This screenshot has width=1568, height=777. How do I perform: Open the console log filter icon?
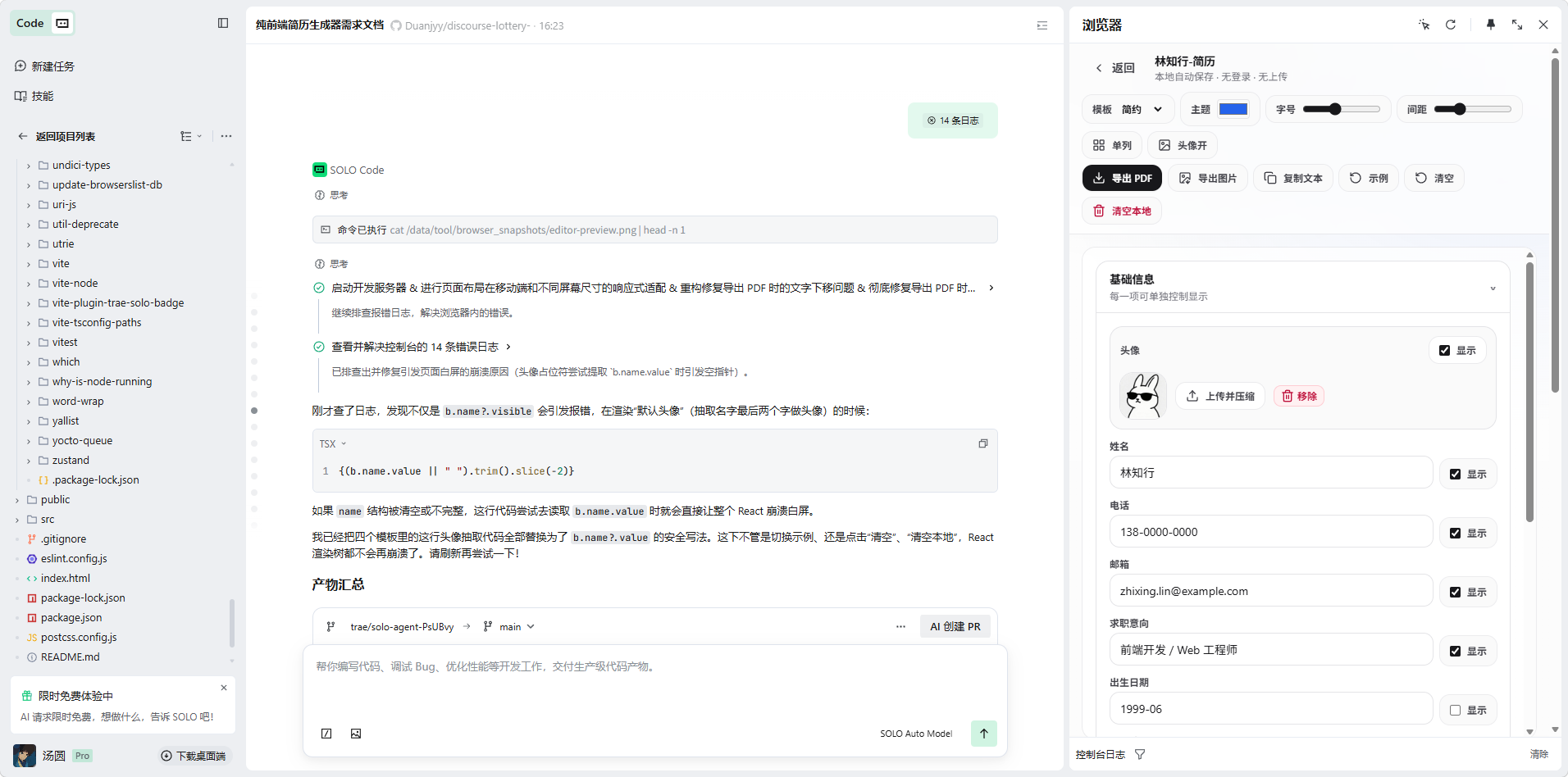(x=1140, y=754)
